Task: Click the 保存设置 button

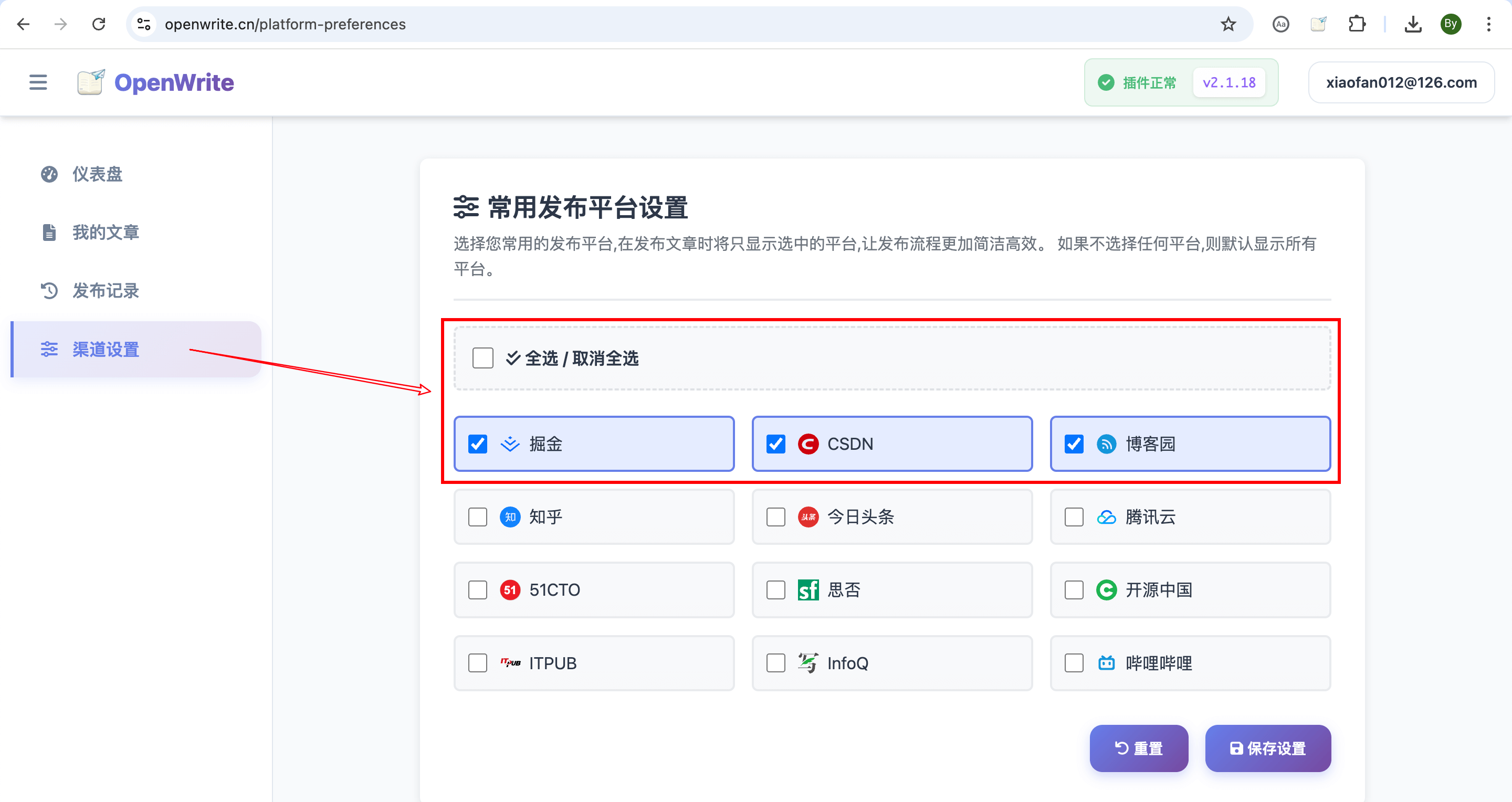Action: point(1268,748)
